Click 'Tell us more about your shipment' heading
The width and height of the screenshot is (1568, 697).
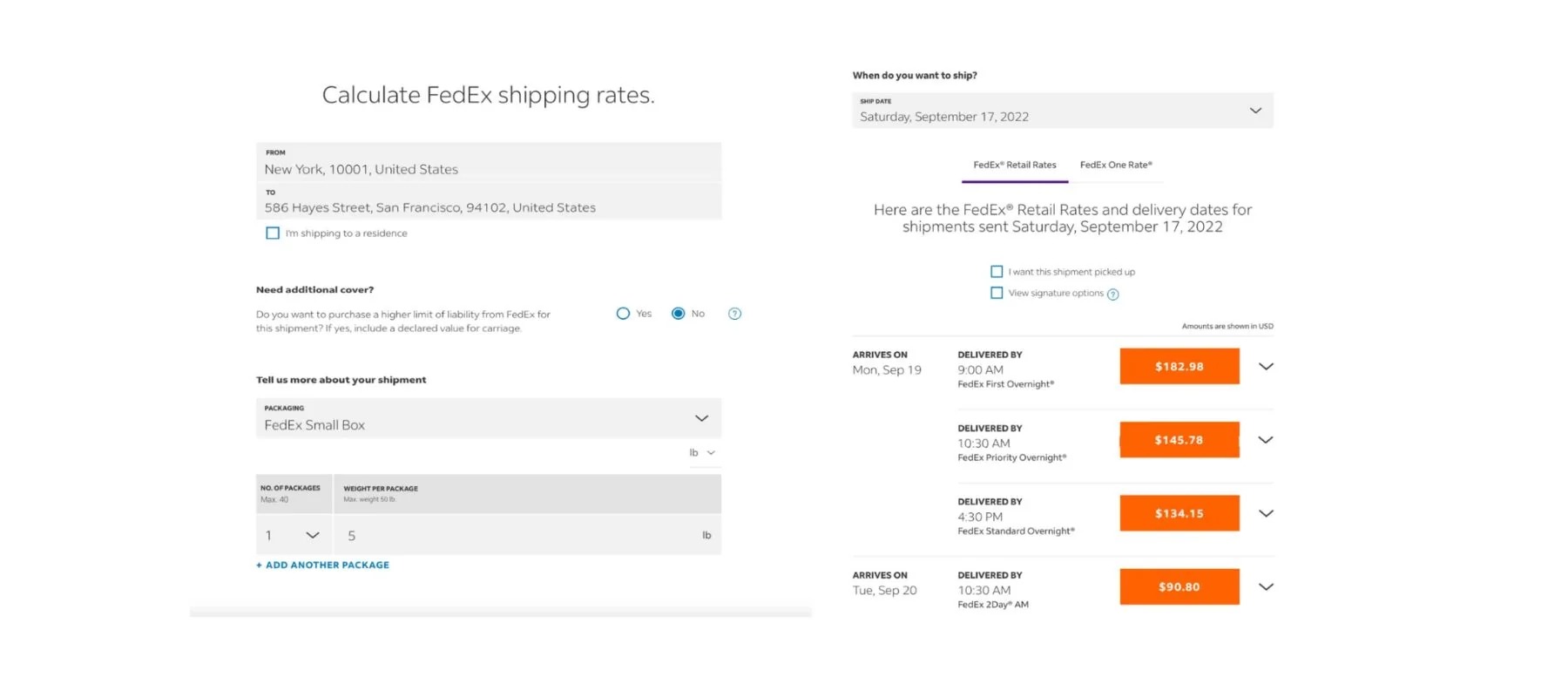point(341,380)
